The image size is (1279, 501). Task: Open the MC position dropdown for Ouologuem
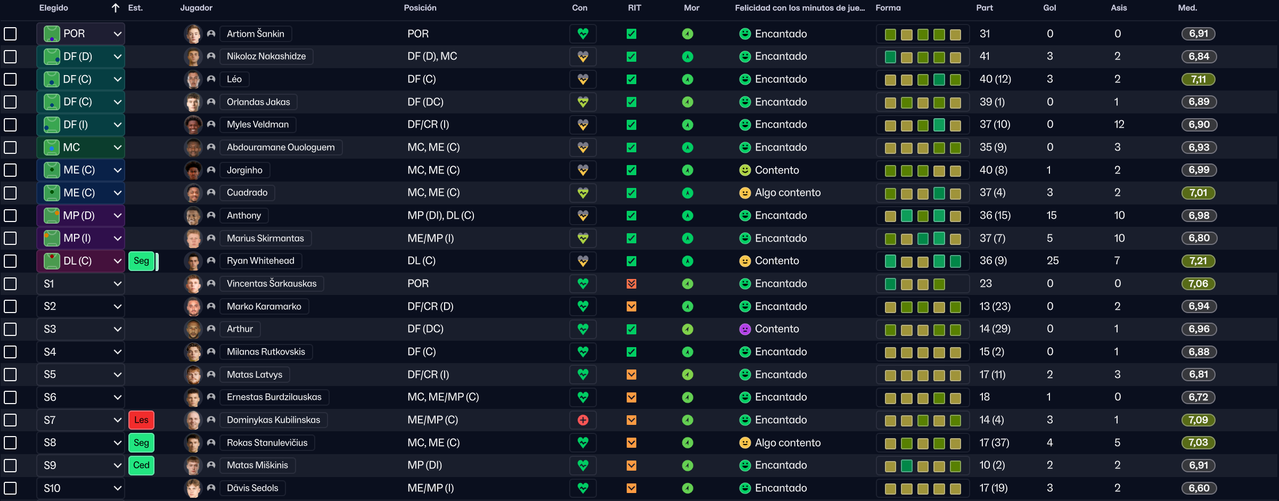pos(81,147)
